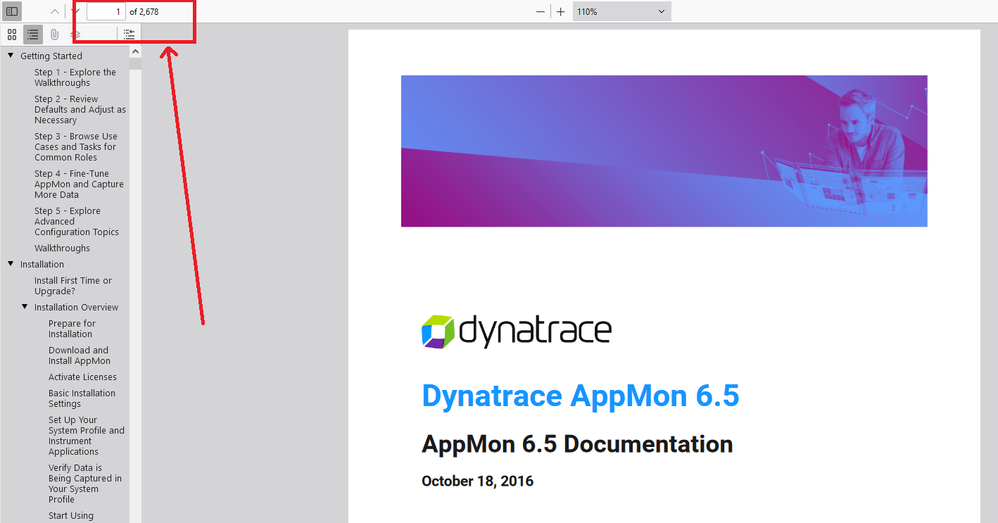Toggle the sidebar panel button
This screenshot has width=998, height=523.
[12, 11]
